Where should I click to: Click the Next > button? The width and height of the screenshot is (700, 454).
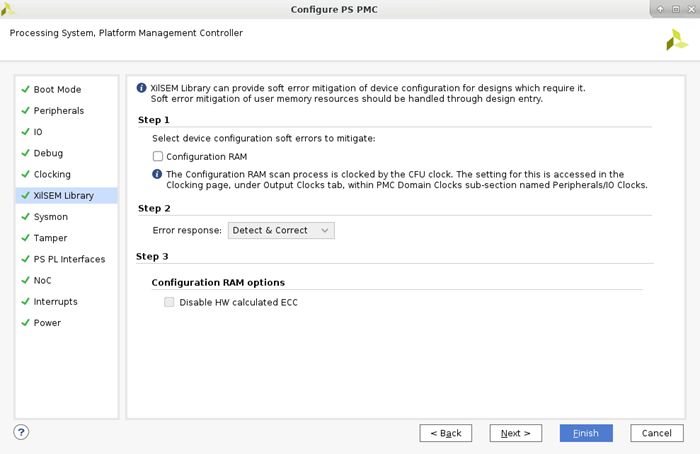[516, 433]
